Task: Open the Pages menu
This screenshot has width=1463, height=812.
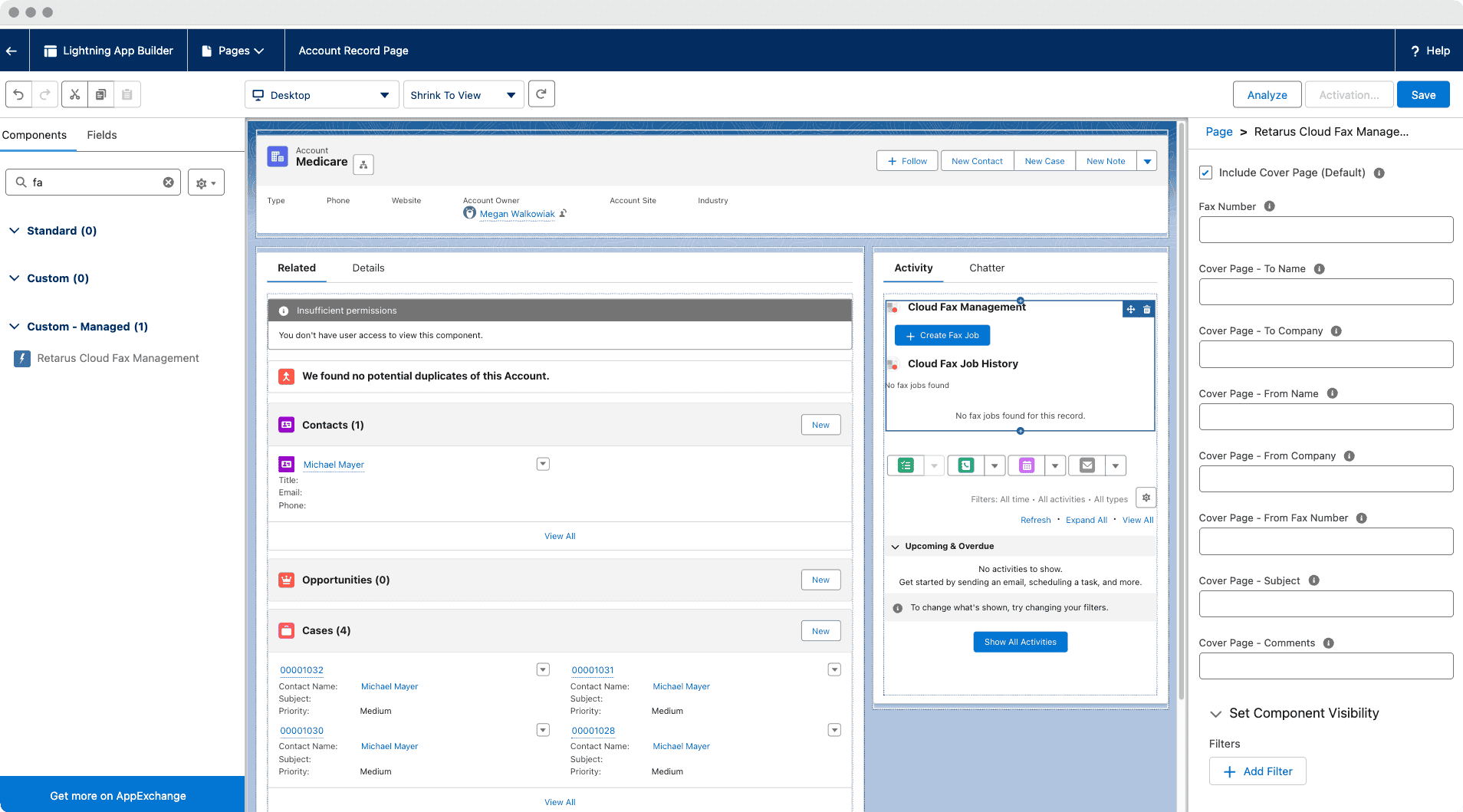Action: (x=235, y=51)
